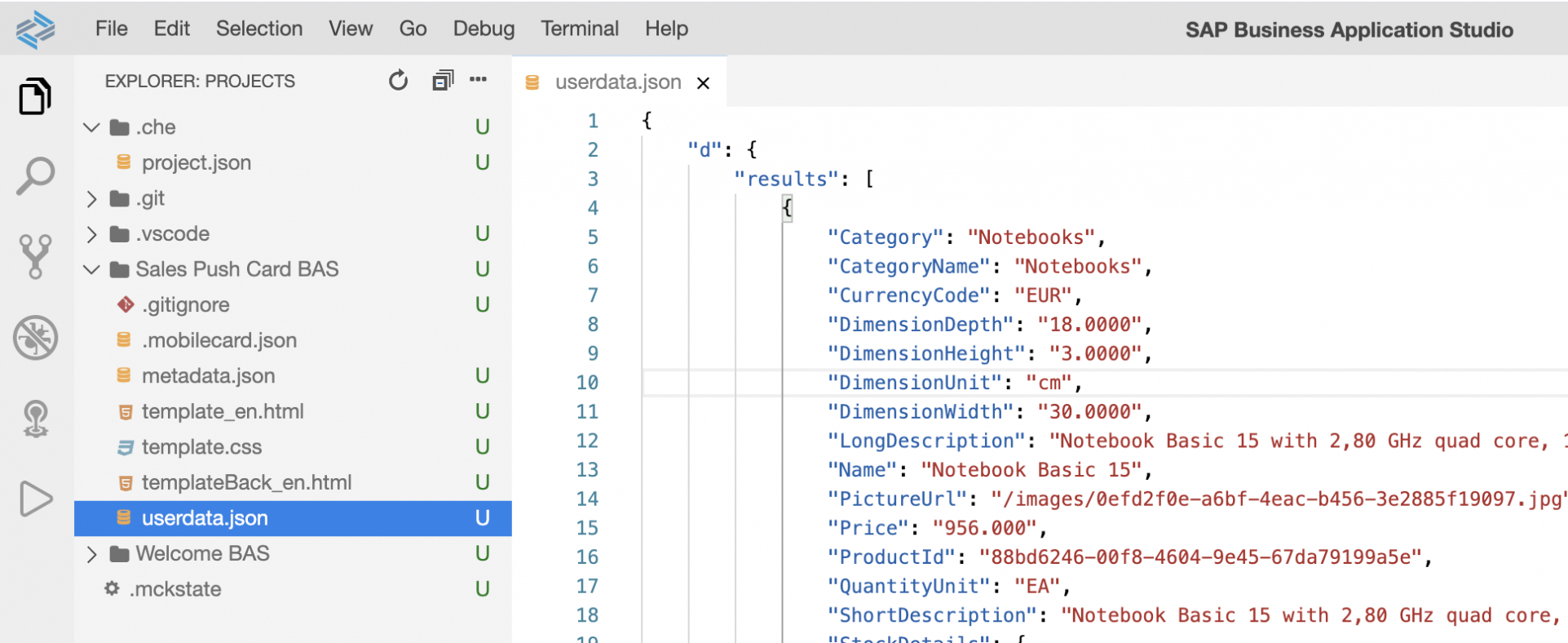This screenshot has width=1568, height=643.
Task: Collapse the .che folder
Action: pyautogui.click(x=91, y=127)
